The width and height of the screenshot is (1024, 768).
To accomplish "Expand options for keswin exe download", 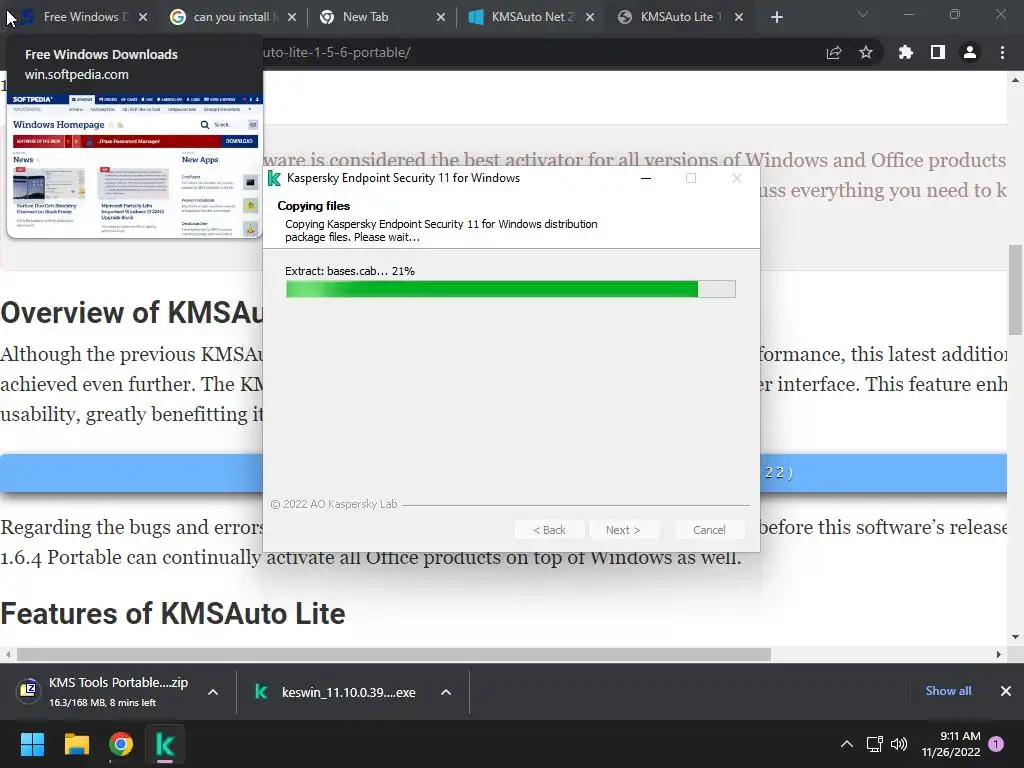I will pos(446,692).
